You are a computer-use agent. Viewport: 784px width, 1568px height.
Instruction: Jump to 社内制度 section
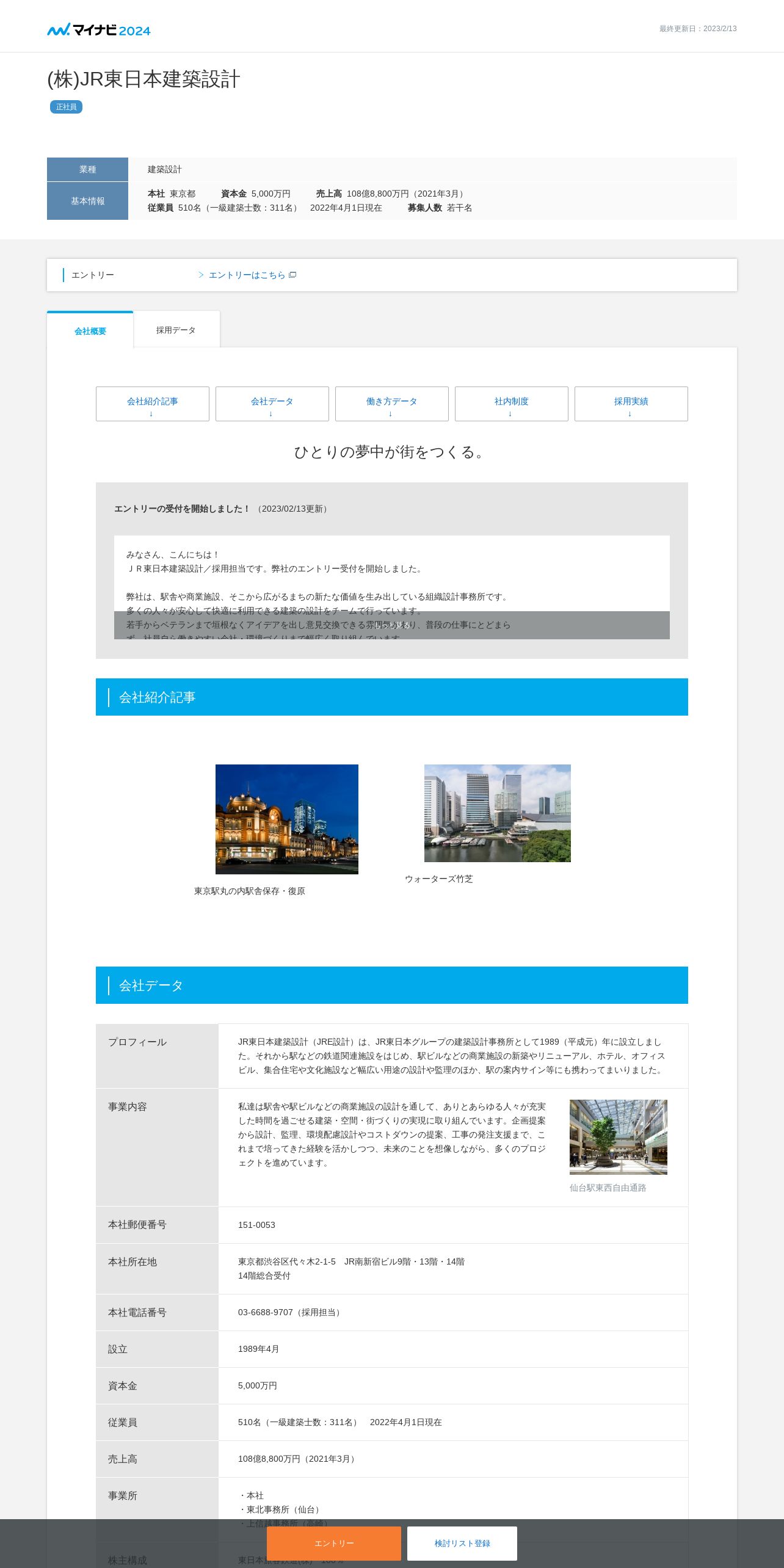click(x=512, y=404)
